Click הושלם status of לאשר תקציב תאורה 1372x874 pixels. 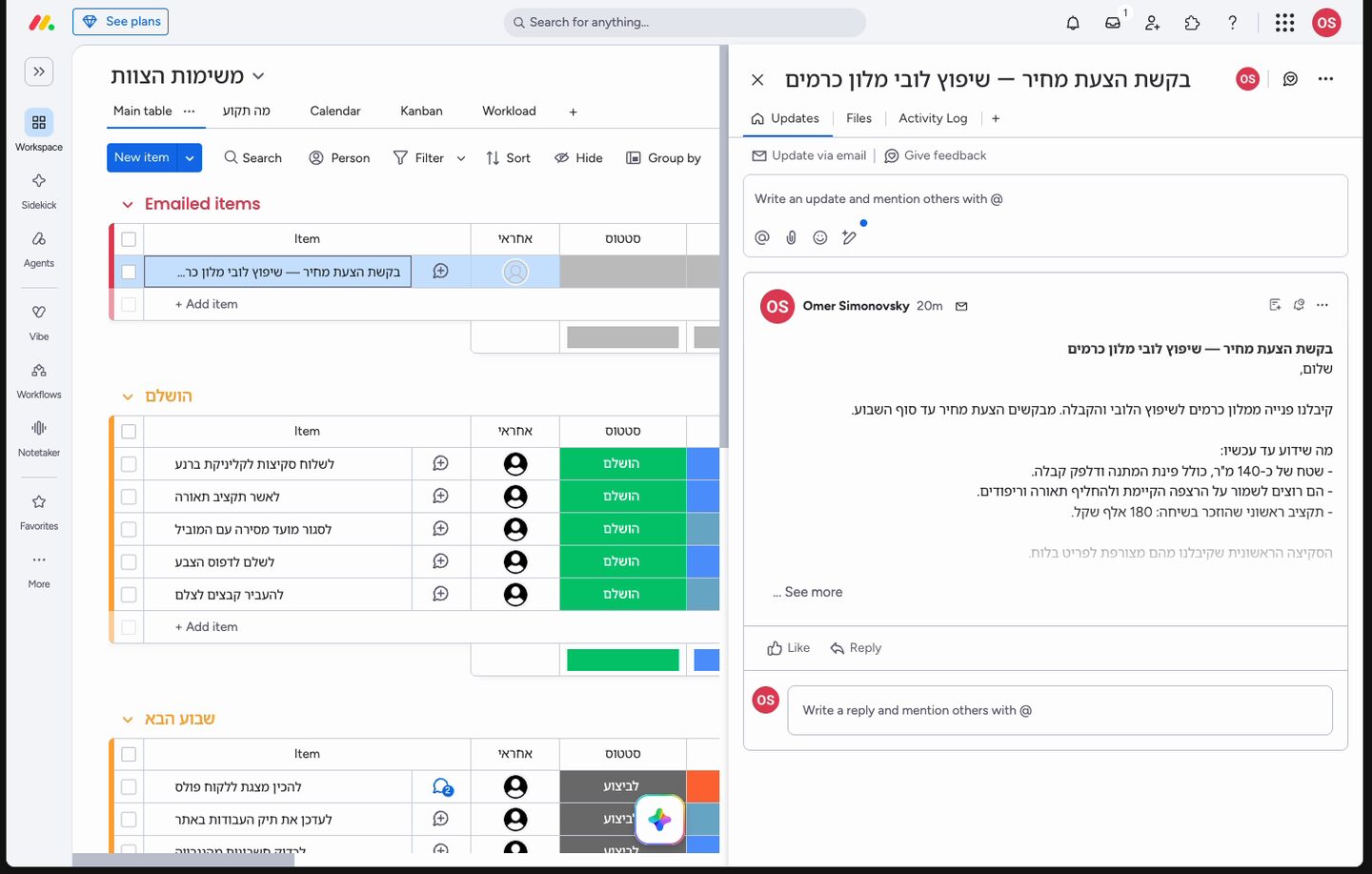(x=623, y=497)
